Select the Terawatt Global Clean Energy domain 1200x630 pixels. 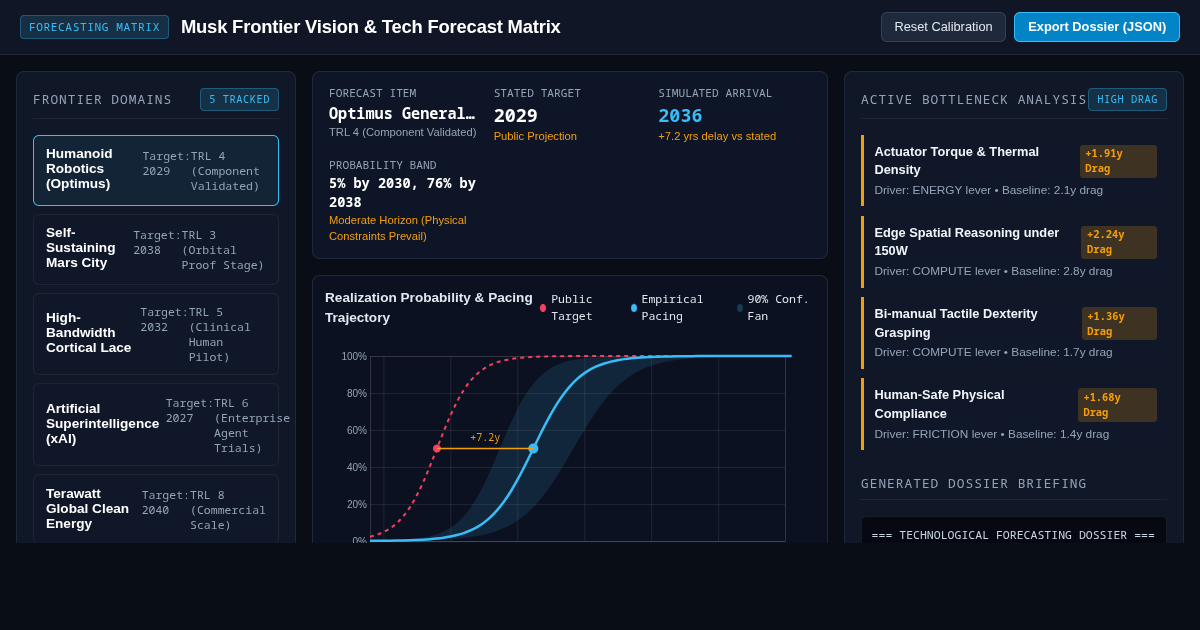[156, 509]
